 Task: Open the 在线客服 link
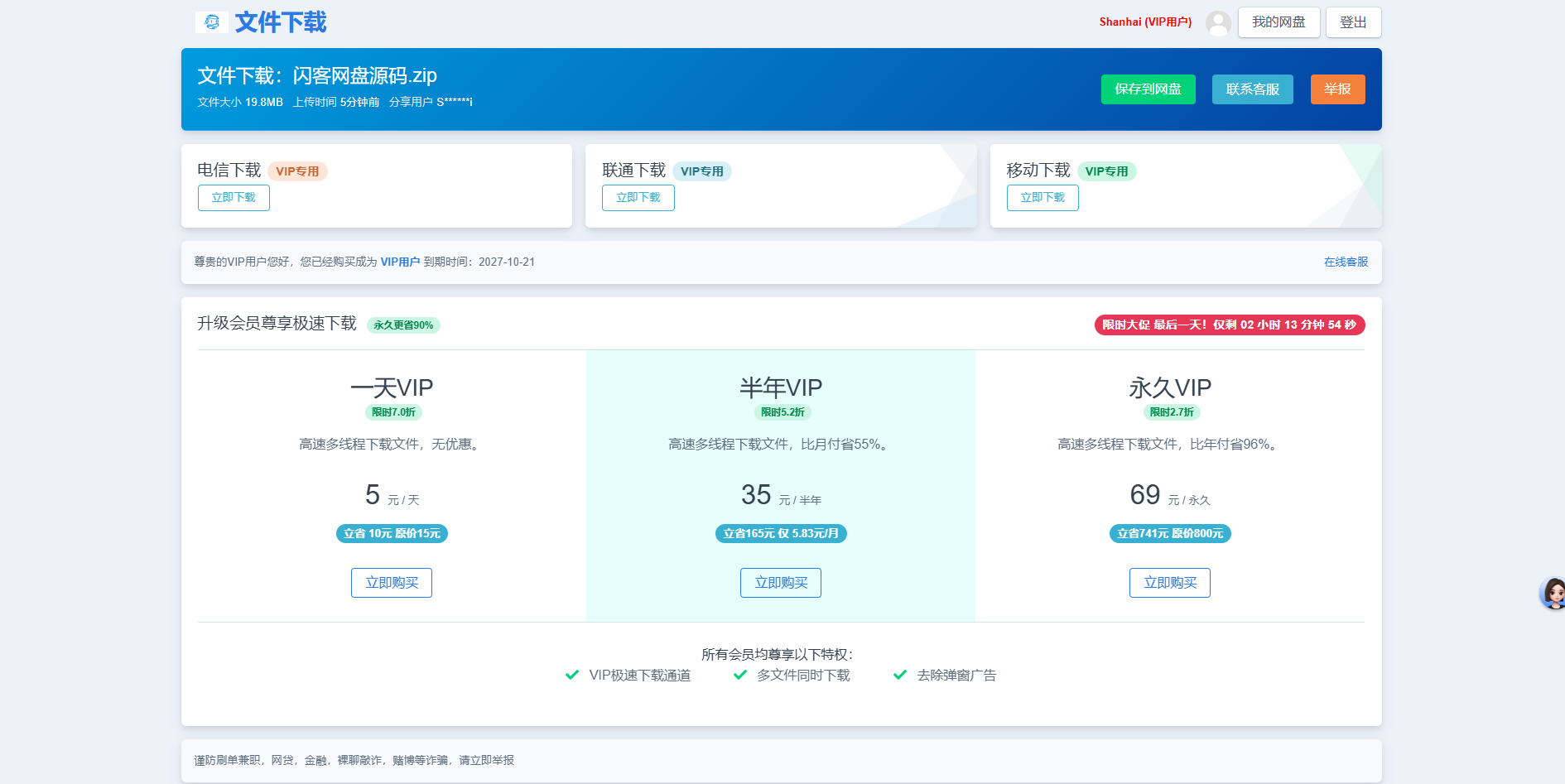pos(1346,262)
